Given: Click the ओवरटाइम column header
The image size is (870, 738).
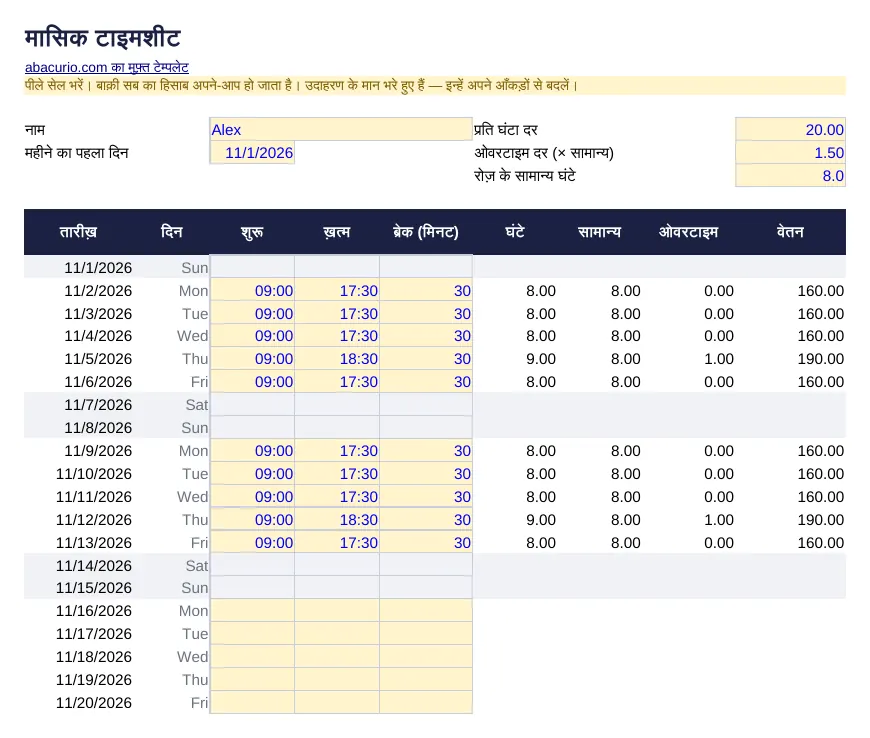Looking at the screenshot, I should 688,232.
